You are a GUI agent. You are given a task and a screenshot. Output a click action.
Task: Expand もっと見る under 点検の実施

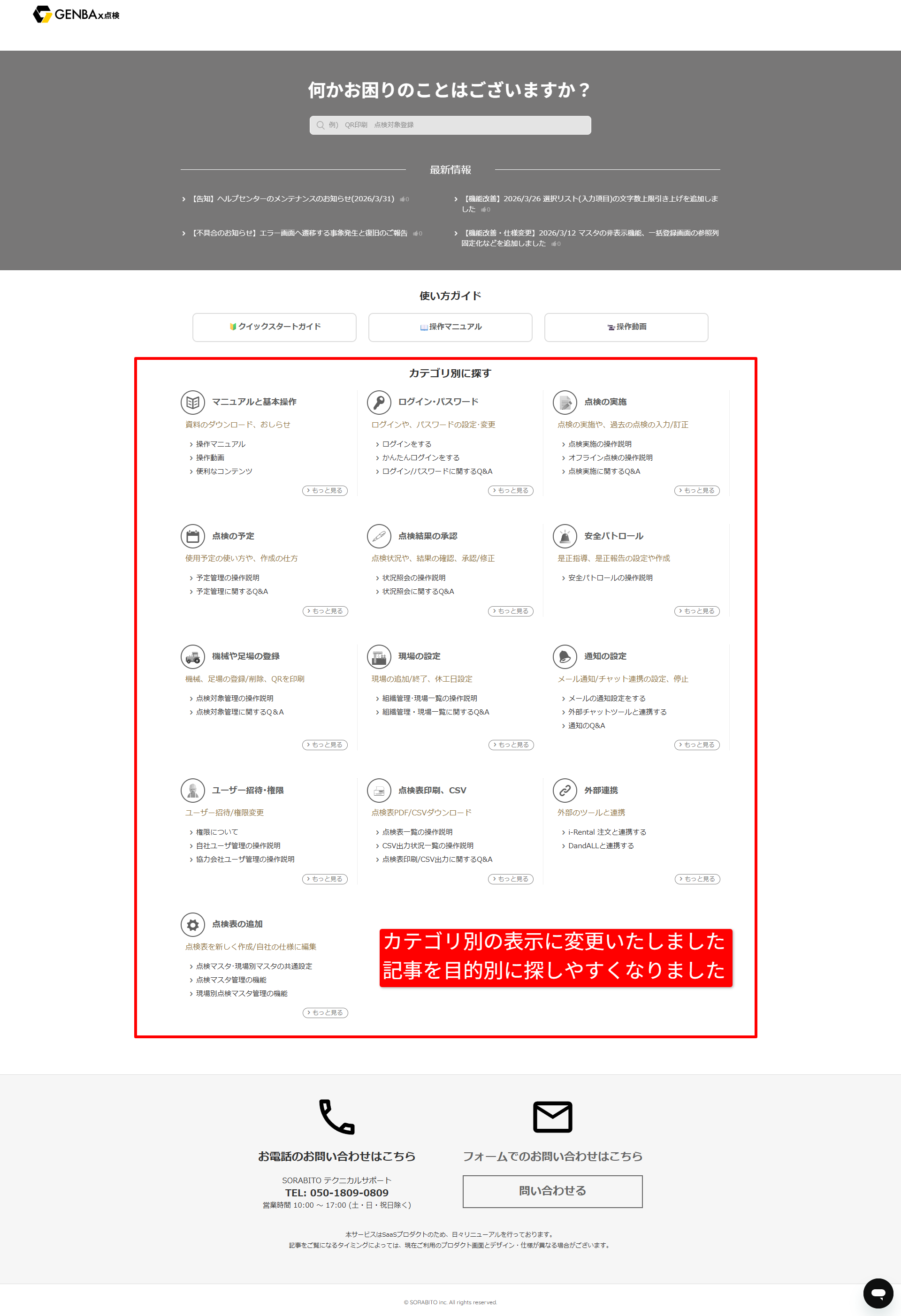pos(696,490)
